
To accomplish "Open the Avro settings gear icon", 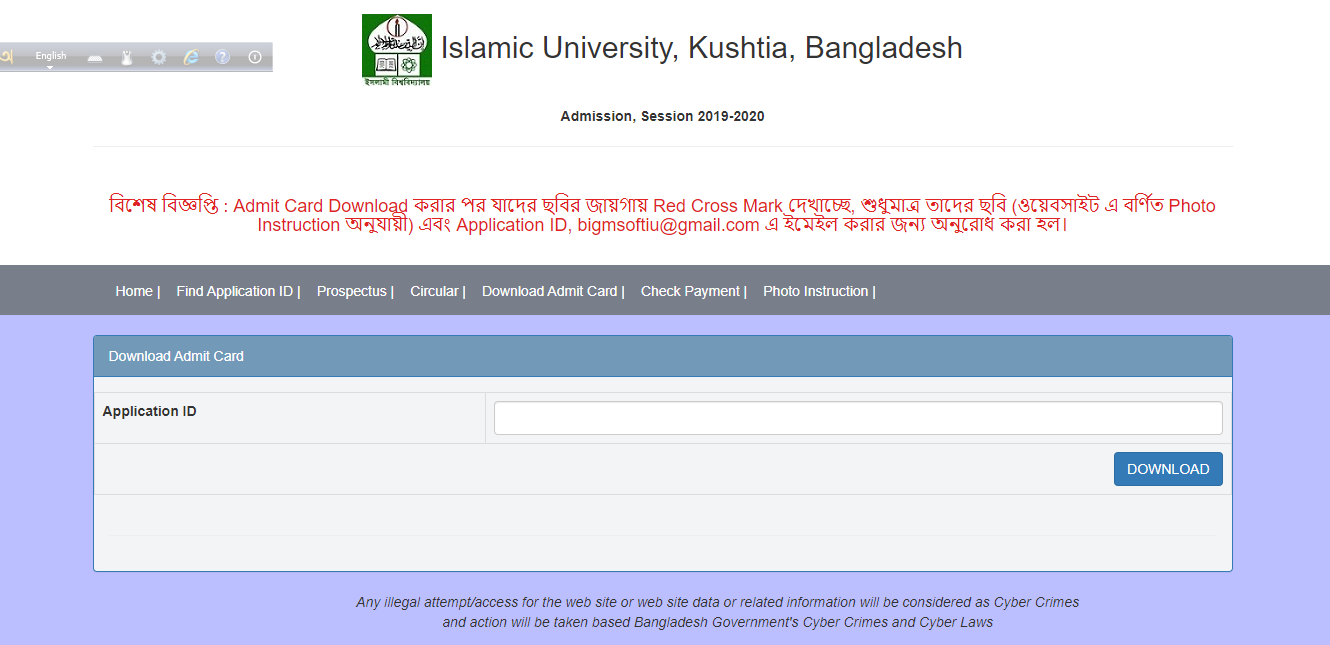I will tap(158, 57).
